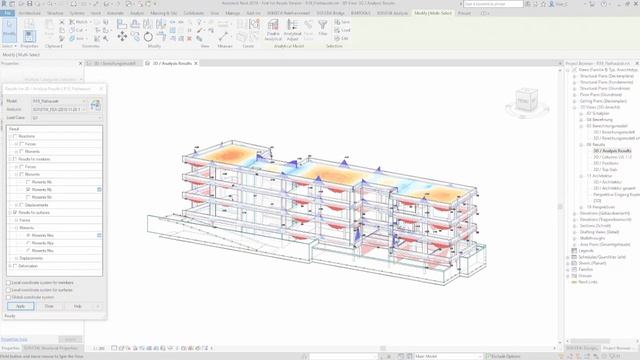Enable Local coordinate system for members
This screenshot has height=360, width=640.
click(8, 282)
